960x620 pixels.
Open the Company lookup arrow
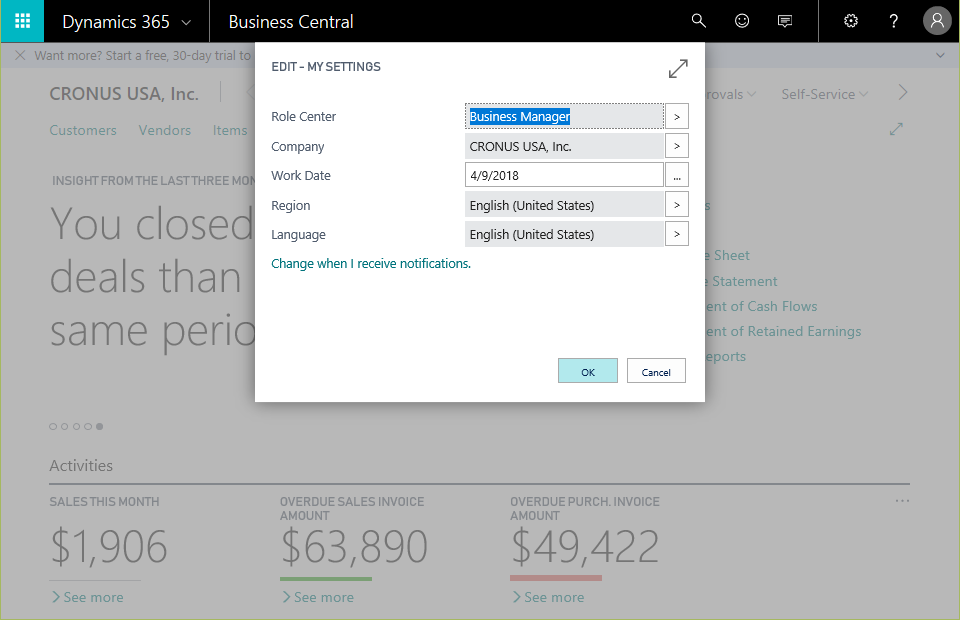pos(677,146)
